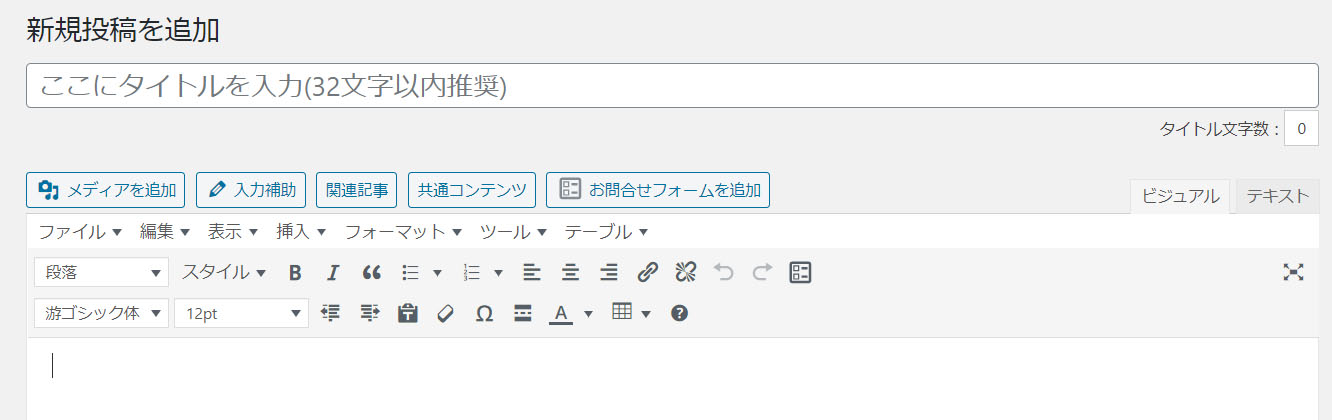This screenshot has height=420, width=1332.
Task: Open the special character (Omega) picker
Action: (484, 313)
